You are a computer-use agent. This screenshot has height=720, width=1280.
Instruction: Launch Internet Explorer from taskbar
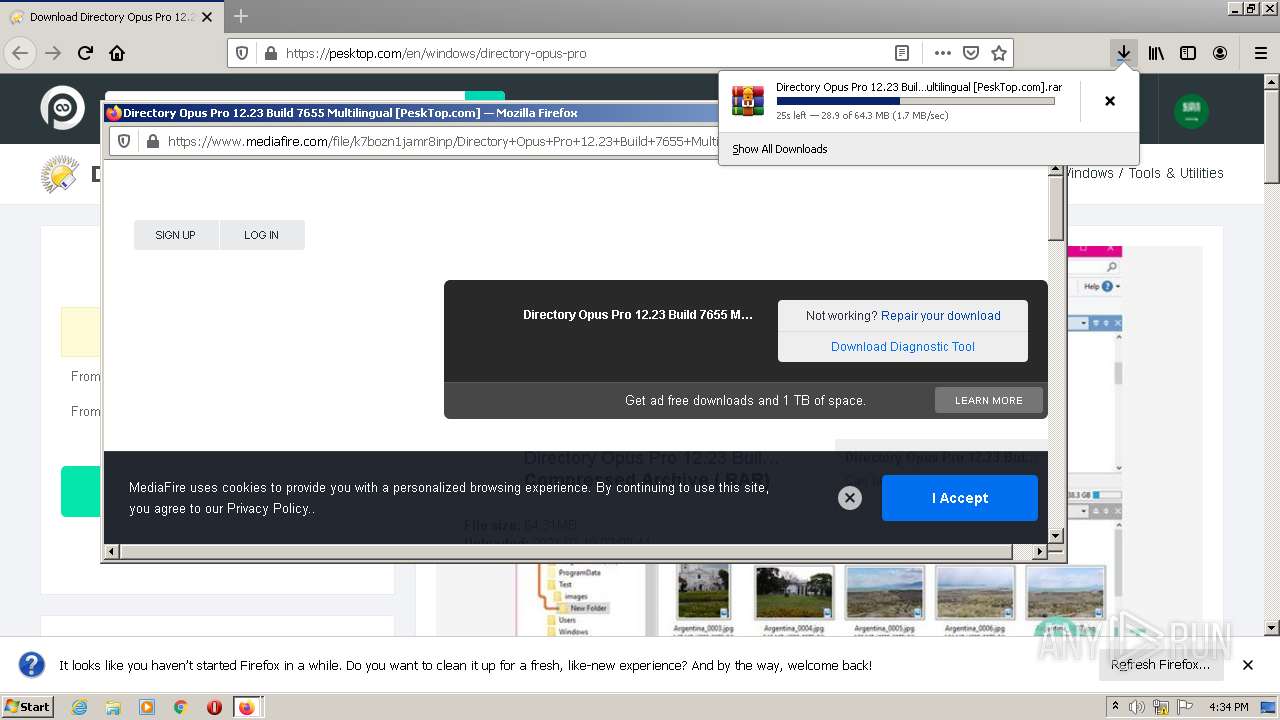79,707
